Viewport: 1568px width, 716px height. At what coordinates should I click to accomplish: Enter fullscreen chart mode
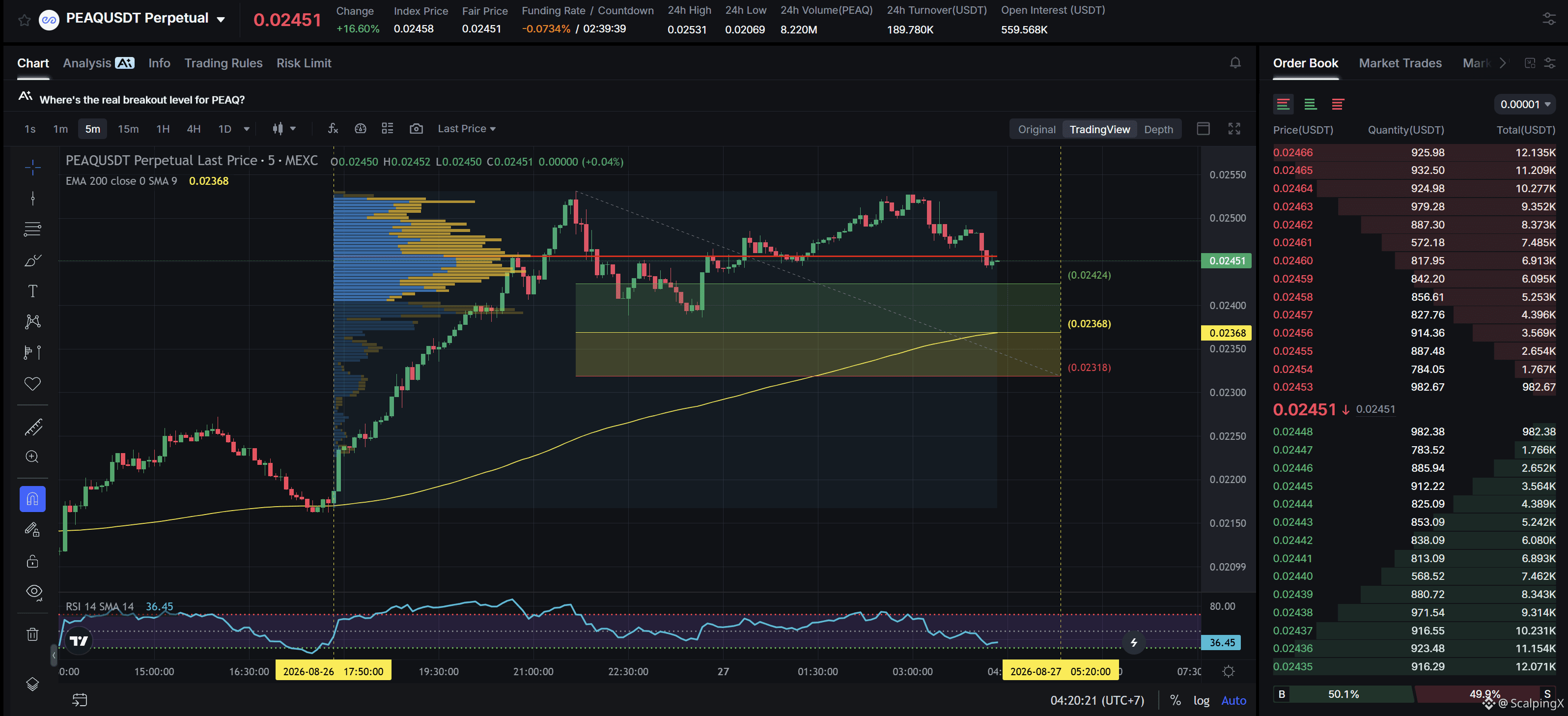pos(1234,128)
